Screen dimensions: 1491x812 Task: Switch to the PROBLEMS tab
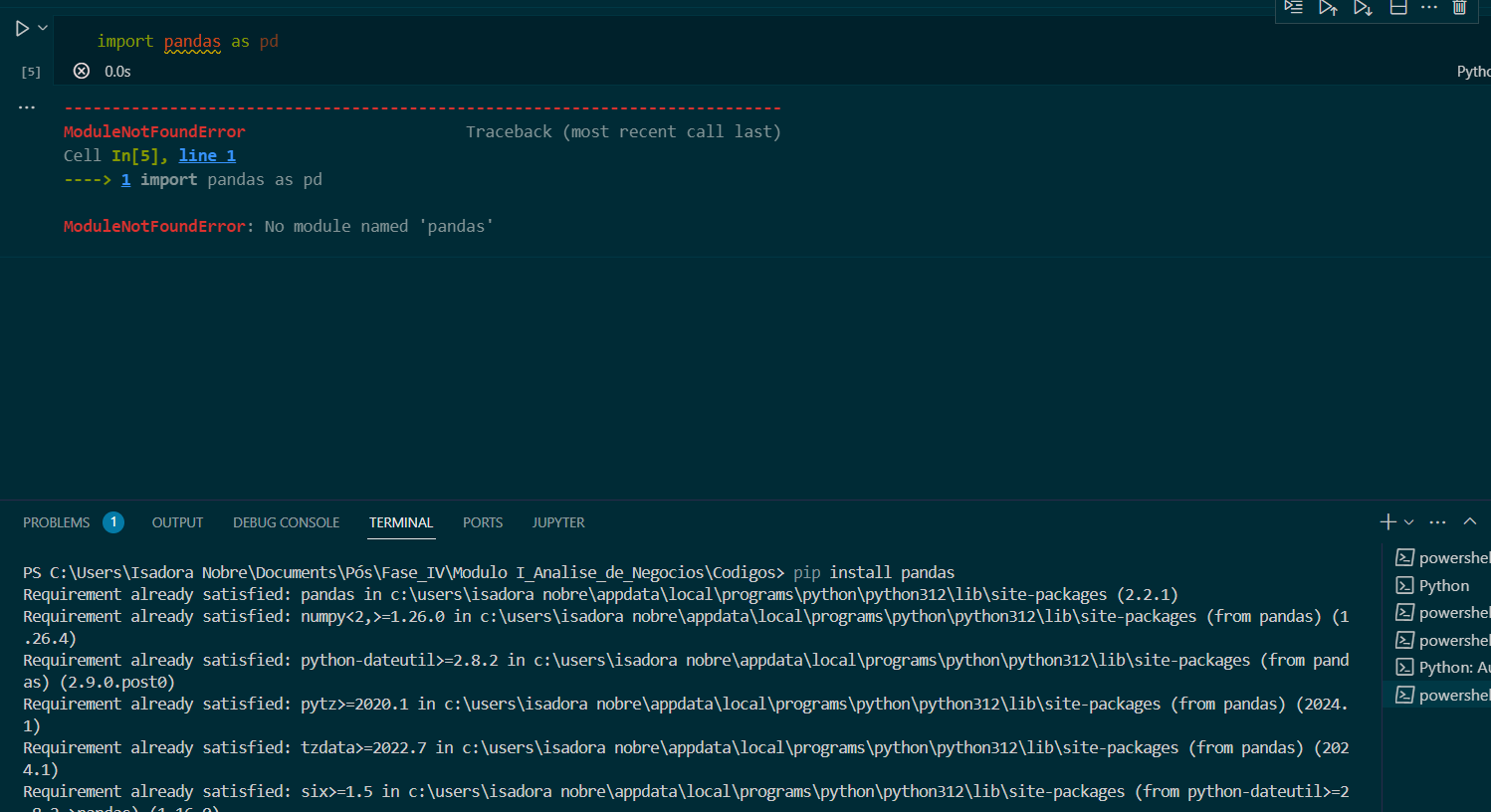57,522
